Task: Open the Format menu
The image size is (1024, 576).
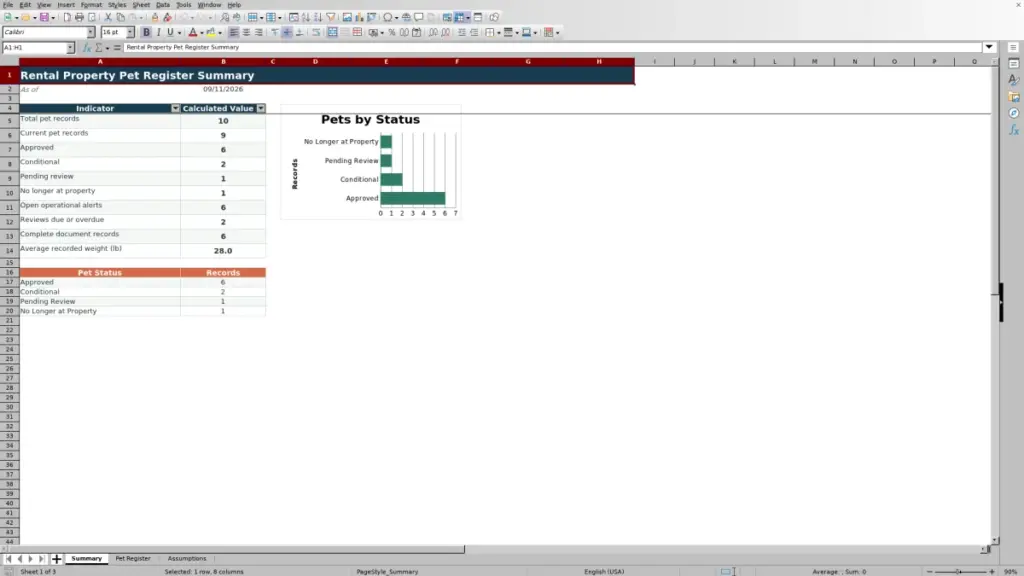Action: click(x=91, y=5)
